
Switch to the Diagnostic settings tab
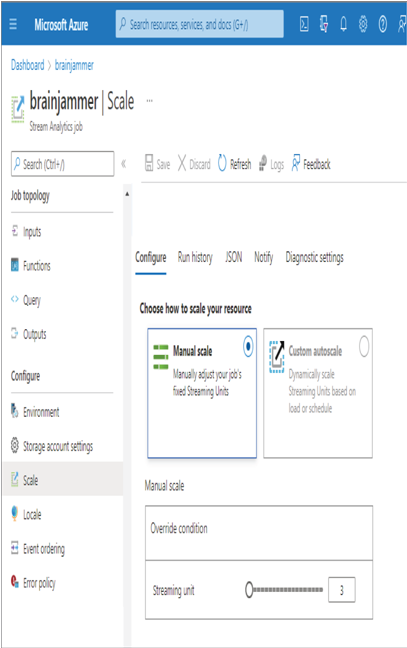[x=314, y=257]
